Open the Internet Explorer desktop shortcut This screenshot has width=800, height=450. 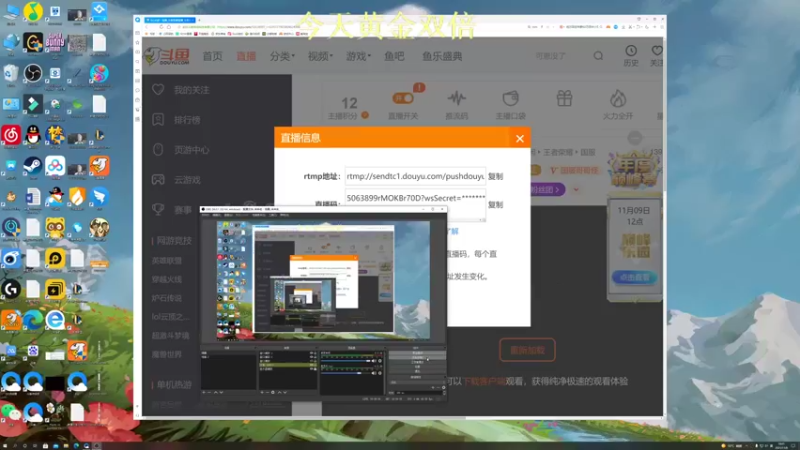pyautogui.click(x=55, y=320)
